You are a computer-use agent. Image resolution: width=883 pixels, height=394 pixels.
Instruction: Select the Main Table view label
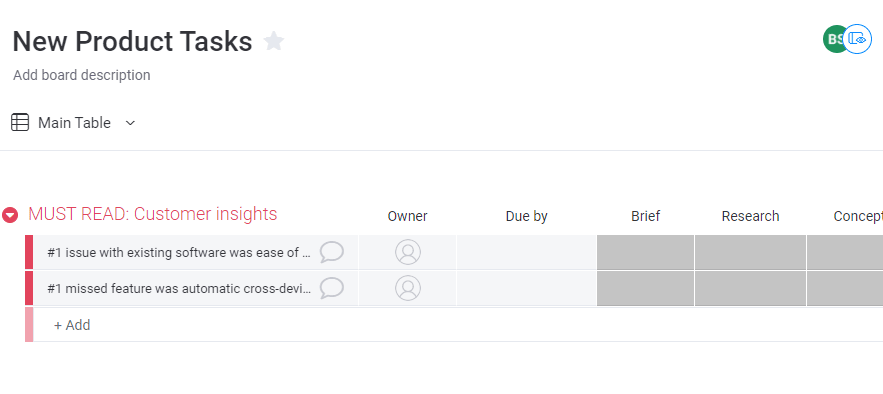[x=74, y=123]
